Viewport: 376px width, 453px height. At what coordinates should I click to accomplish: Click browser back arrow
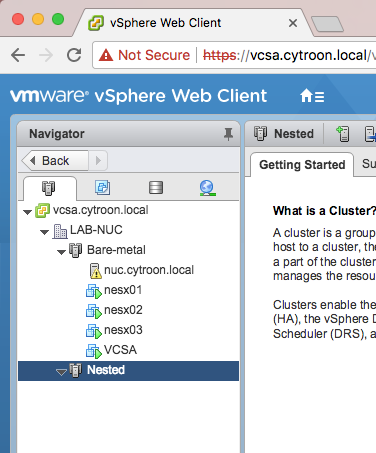point(18,55)
